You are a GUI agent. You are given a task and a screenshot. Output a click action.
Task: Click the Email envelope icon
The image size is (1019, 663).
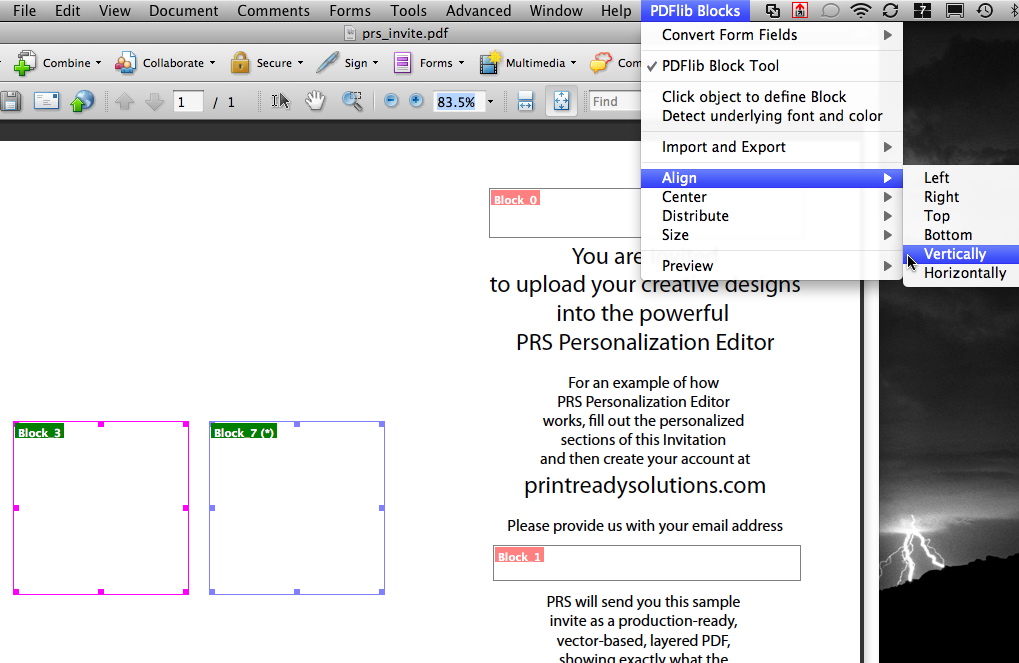[x=47, y=101]
